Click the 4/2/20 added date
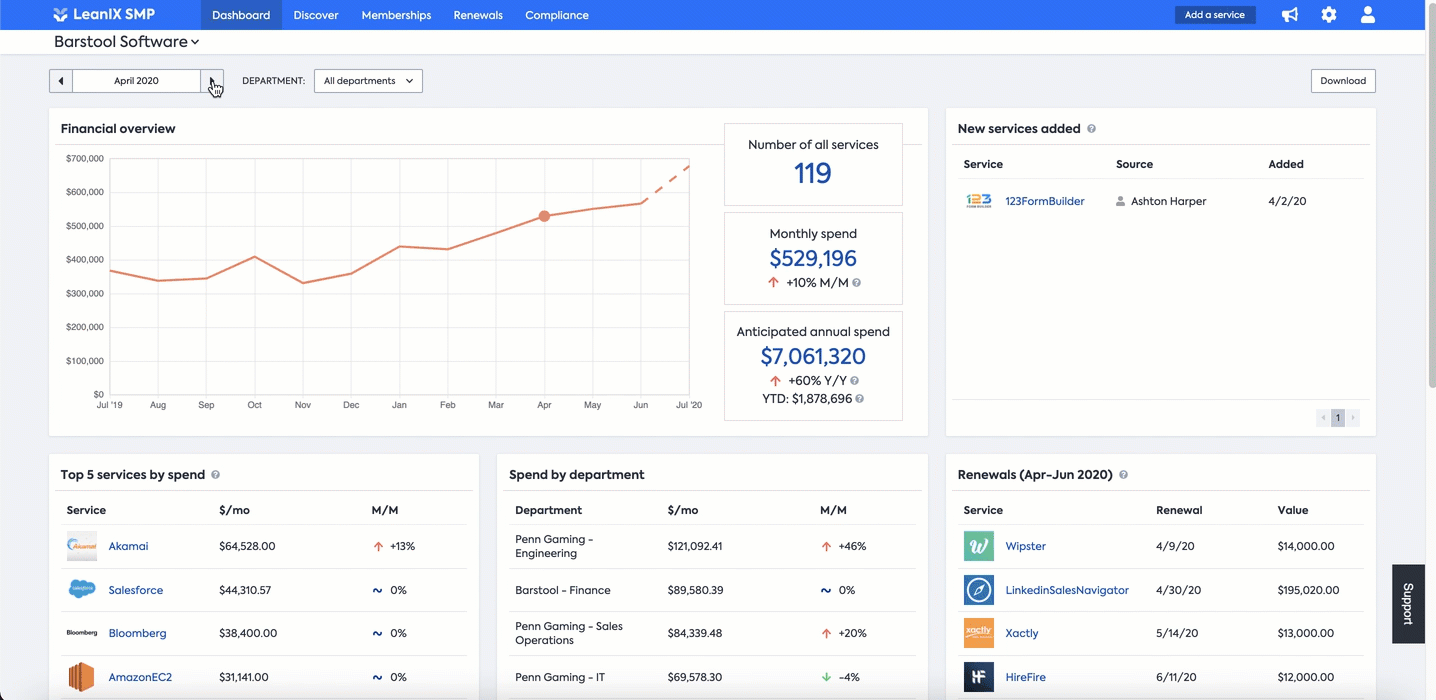This screenshot has height=700, width=1436. (x=1286, y=201)
